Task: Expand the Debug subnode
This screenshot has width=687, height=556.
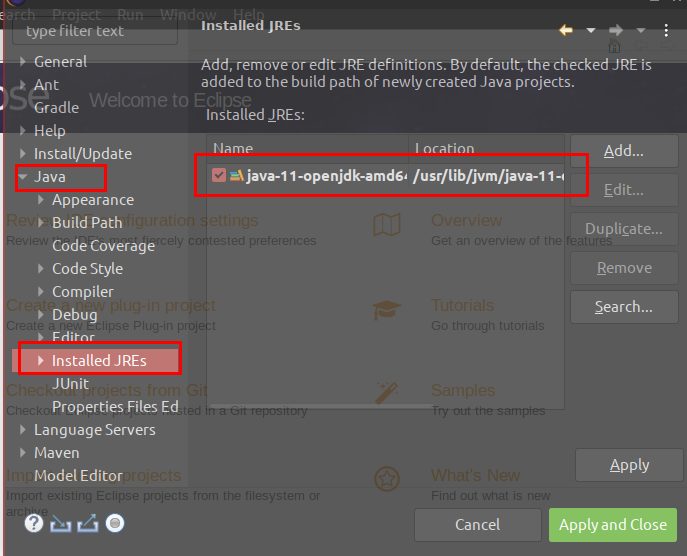Action: (41, 315)
